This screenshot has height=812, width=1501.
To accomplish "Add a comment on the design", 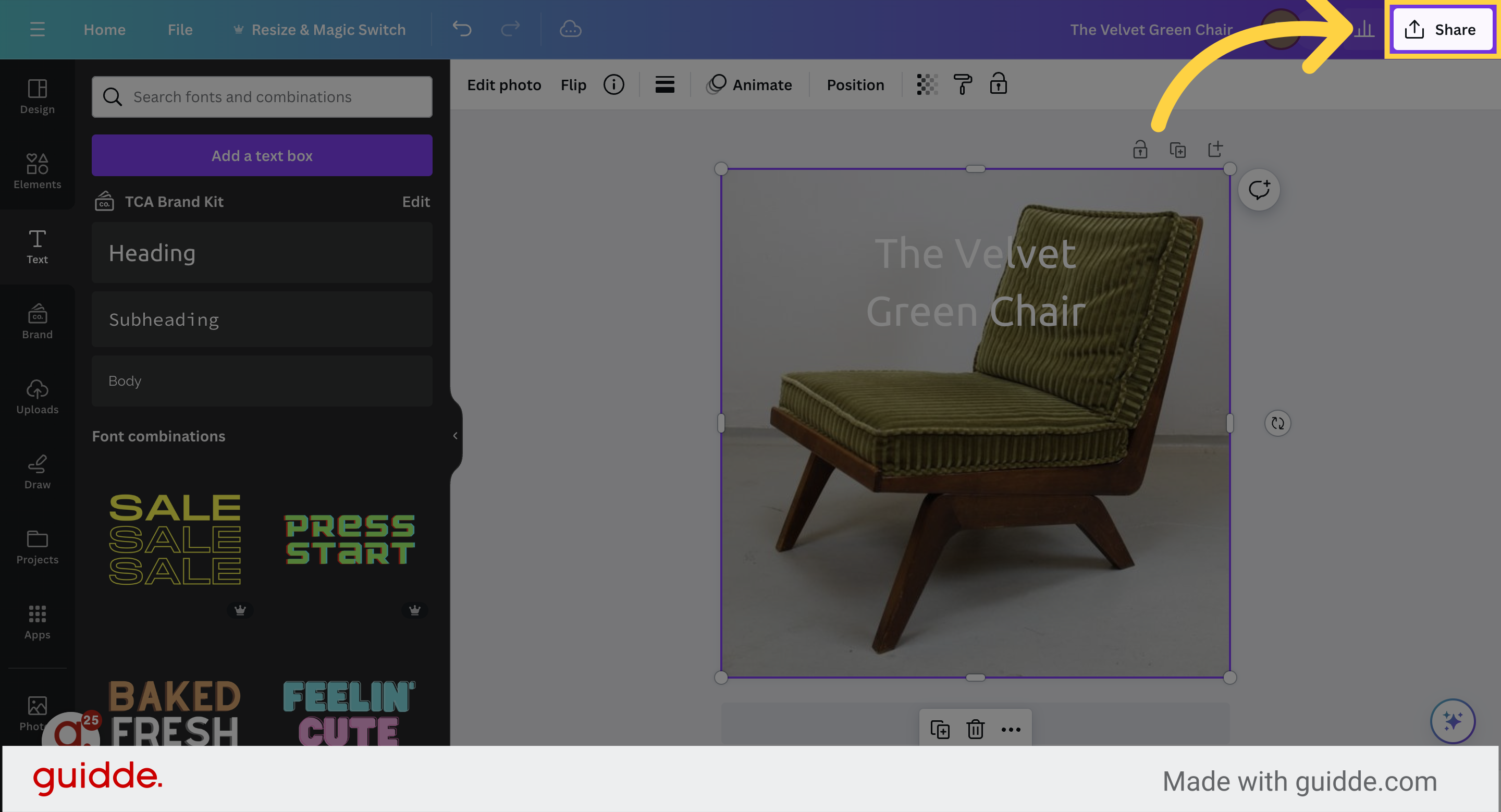I will click(x=1260, y=189).
